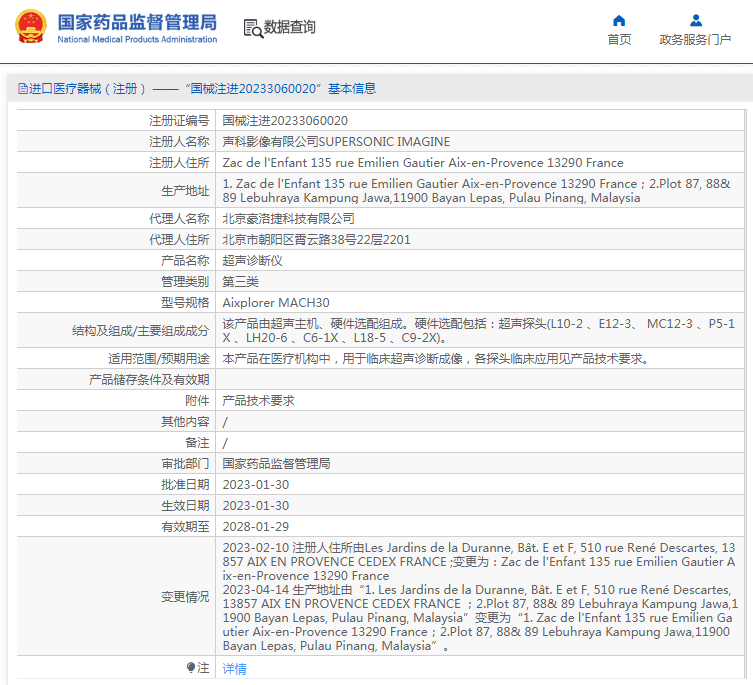The image size is (753, 685).
Task: Click management class 第三类
Action: 240,281
